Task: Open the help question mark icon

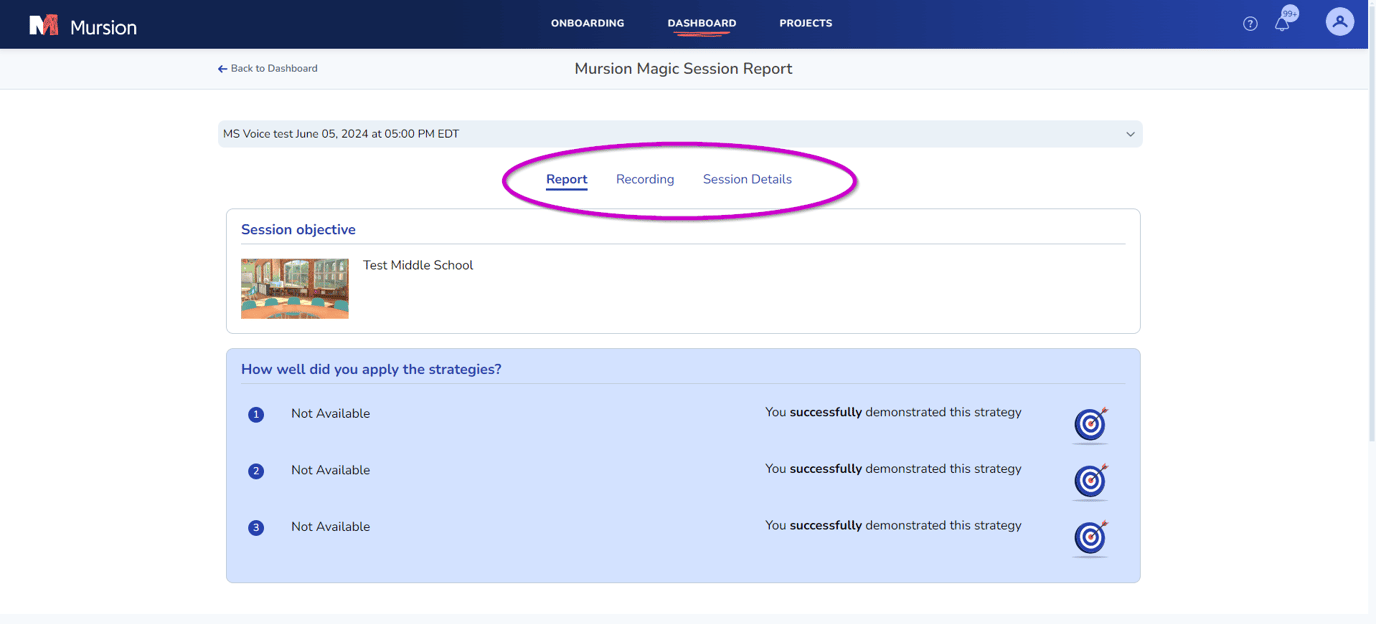Action: tap(1250, 24)
